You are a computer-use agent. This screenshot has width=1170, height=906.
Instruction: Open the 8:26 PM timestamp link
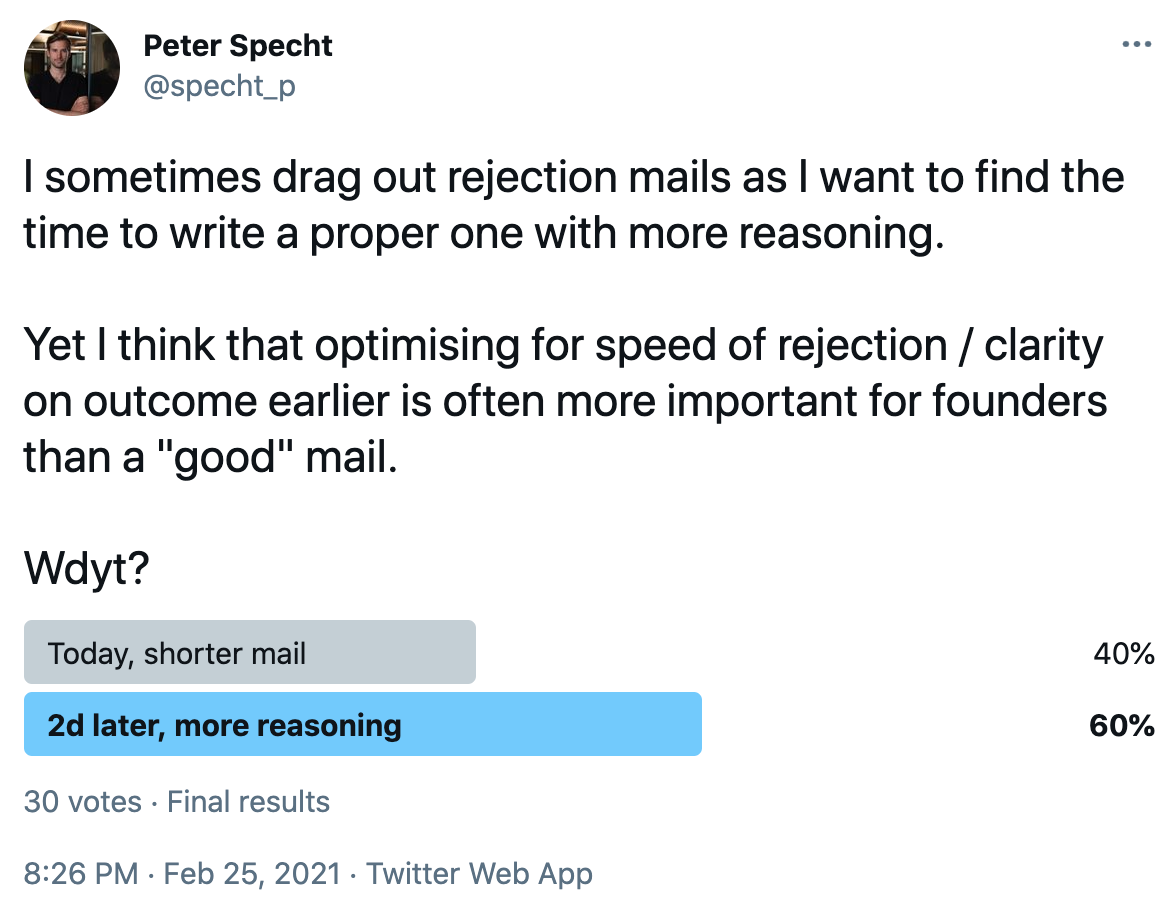point(81,873)
